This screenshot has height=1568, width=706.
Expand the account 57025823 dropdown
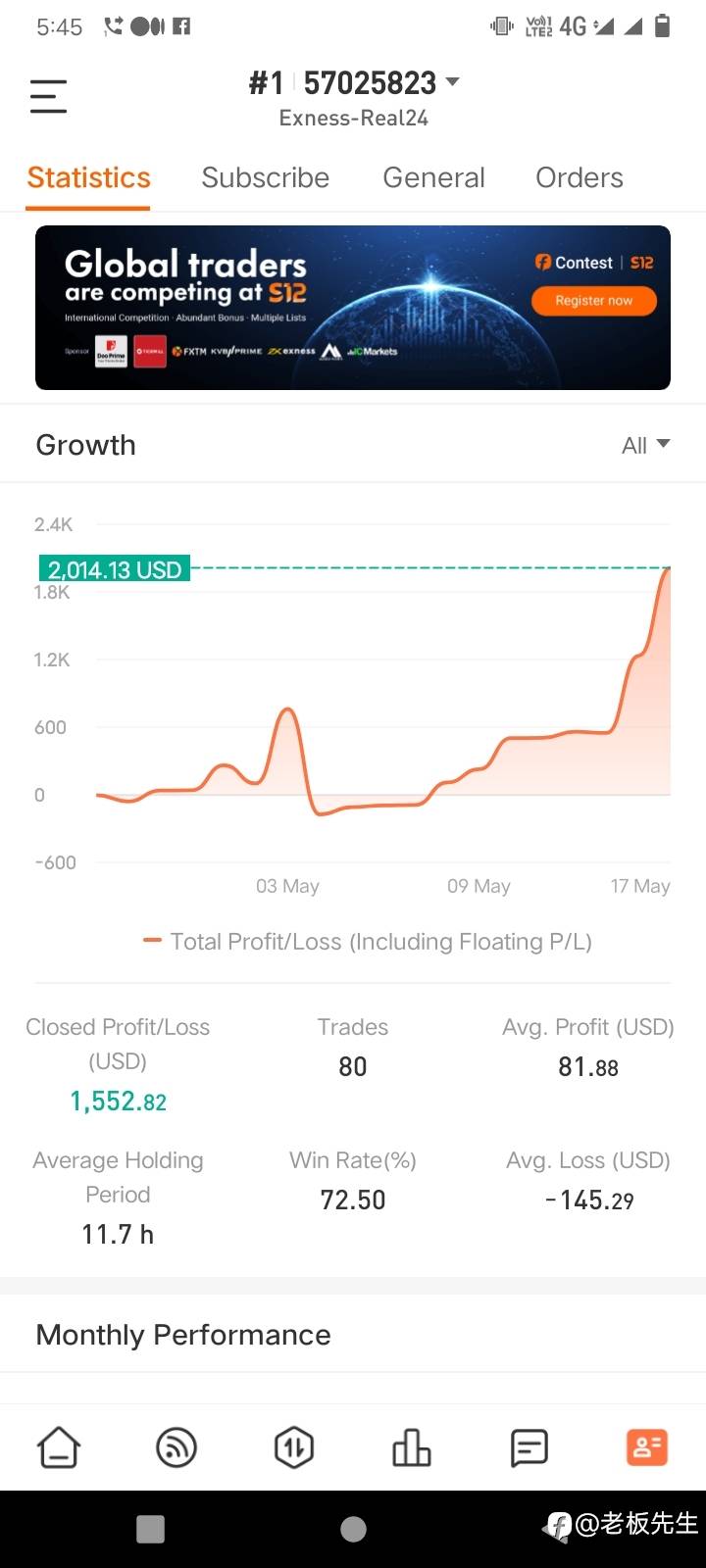tap(452, 82)
